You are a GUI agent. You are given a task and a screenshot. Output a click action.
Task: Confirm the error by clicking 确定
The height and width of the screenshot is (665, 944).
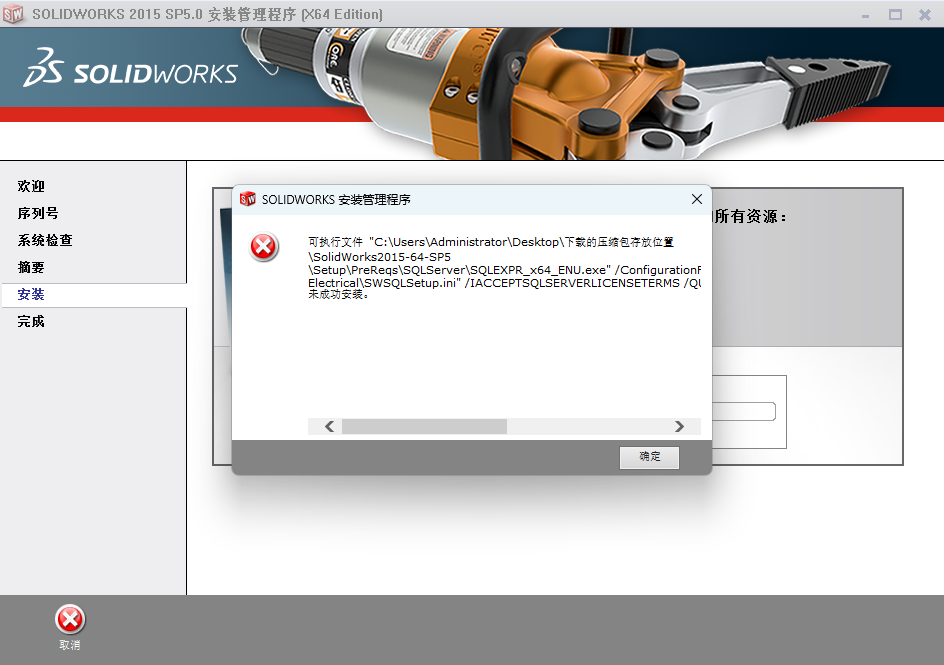point(649,457)
